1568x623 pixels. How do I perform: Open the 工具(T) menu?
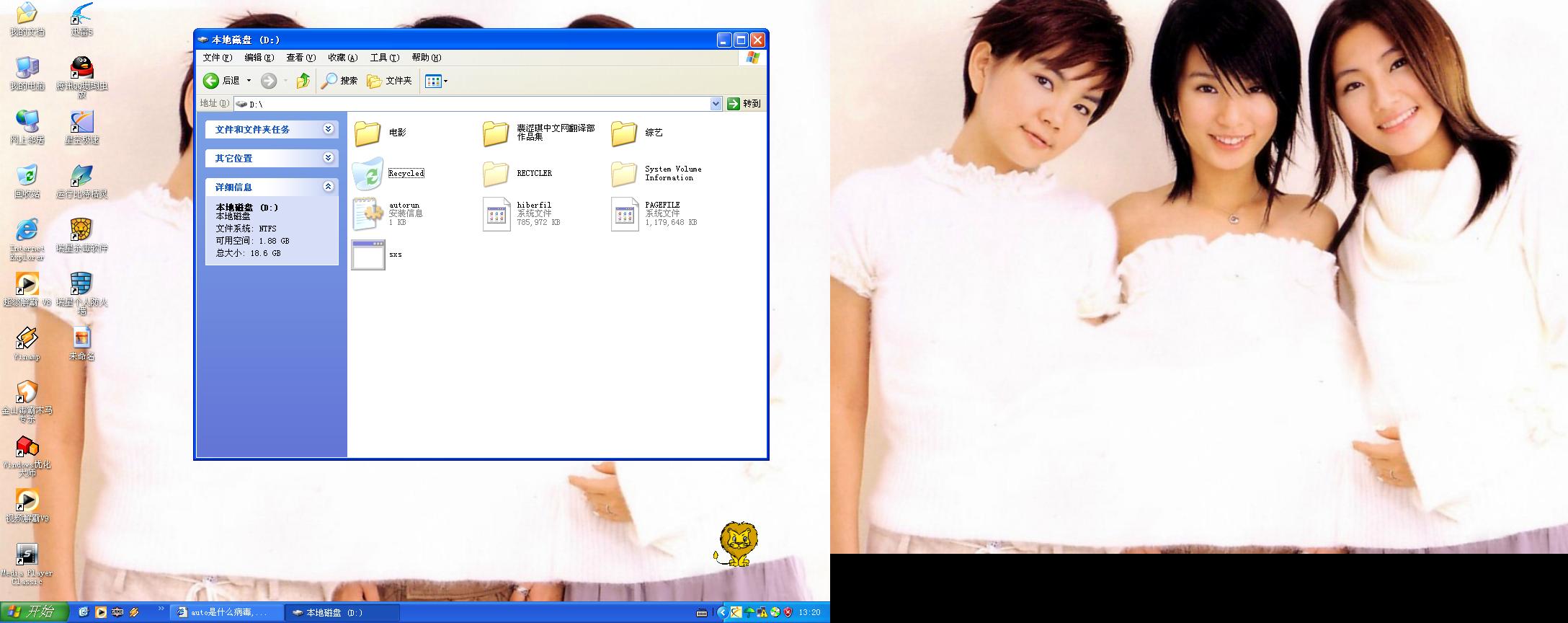tap(385, 58)
